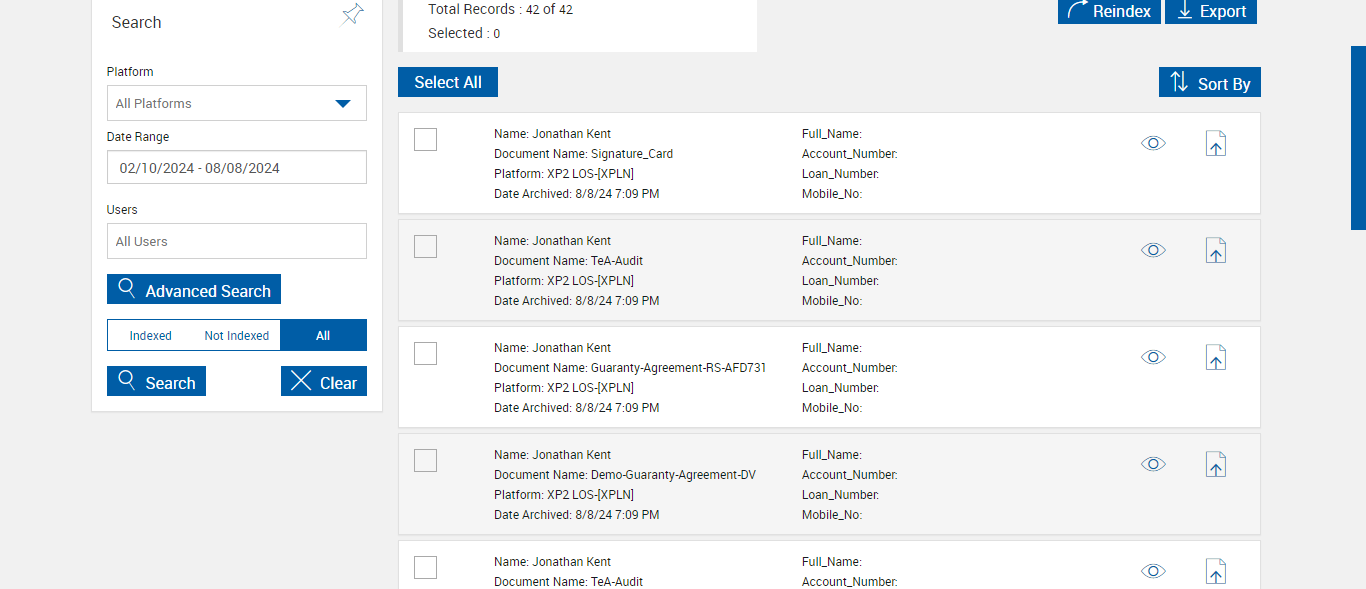Open the Sort By options
1366x589 pixels.
coord(1209,83)
